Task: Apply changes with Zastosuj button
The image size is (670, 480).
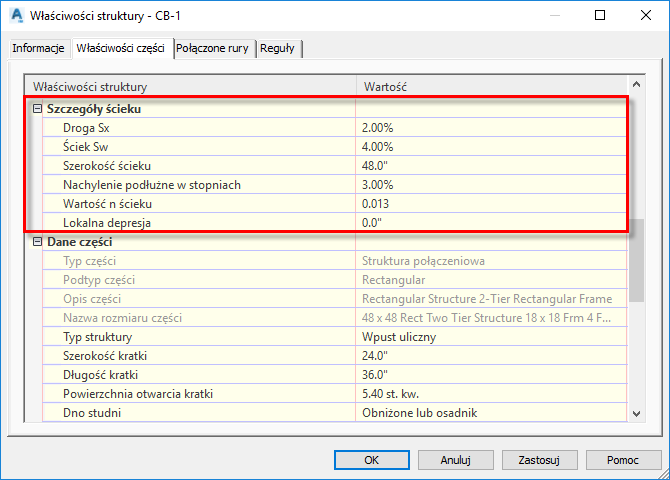Action: (539, 460)
